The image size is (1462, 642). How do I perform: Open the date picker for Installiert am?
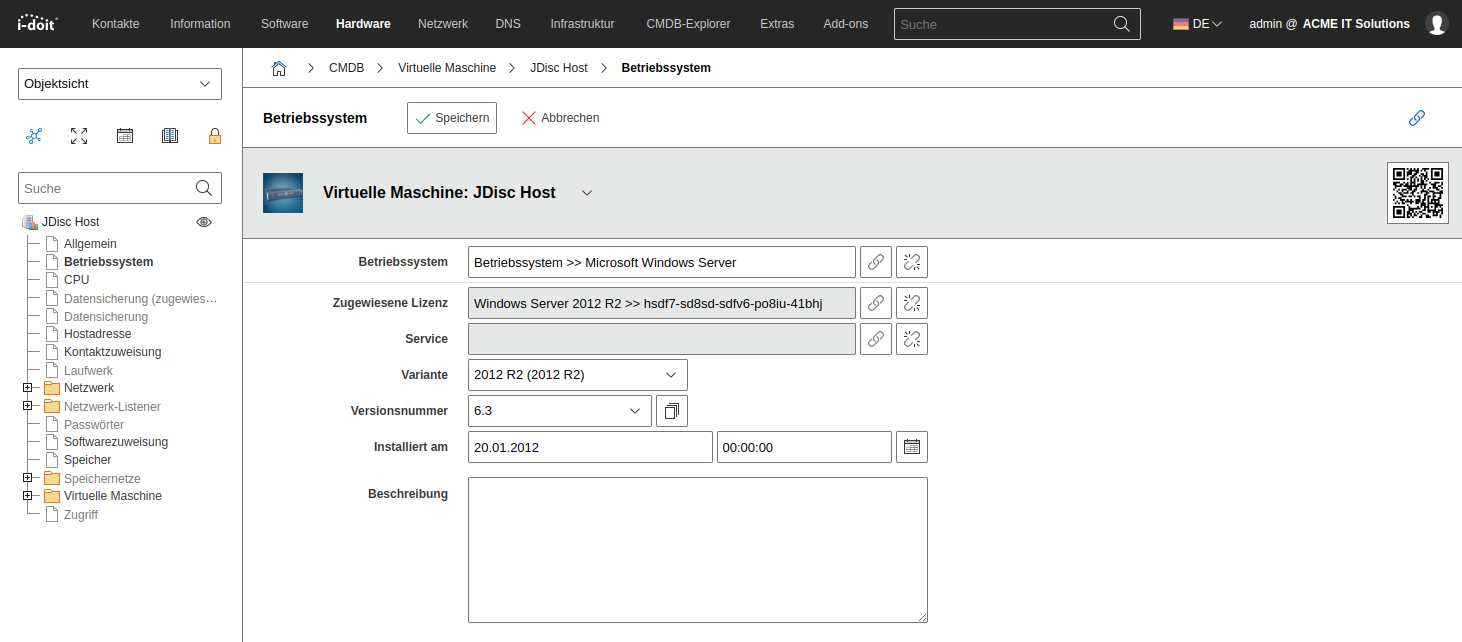912,447
